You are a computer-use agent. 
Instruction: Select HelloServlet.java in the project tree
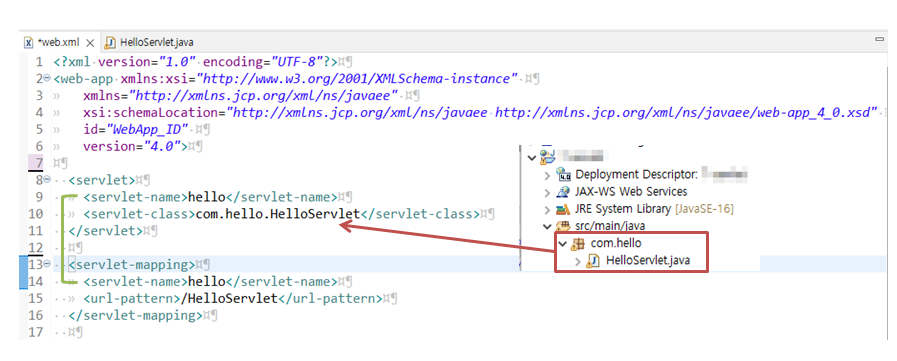648,261
